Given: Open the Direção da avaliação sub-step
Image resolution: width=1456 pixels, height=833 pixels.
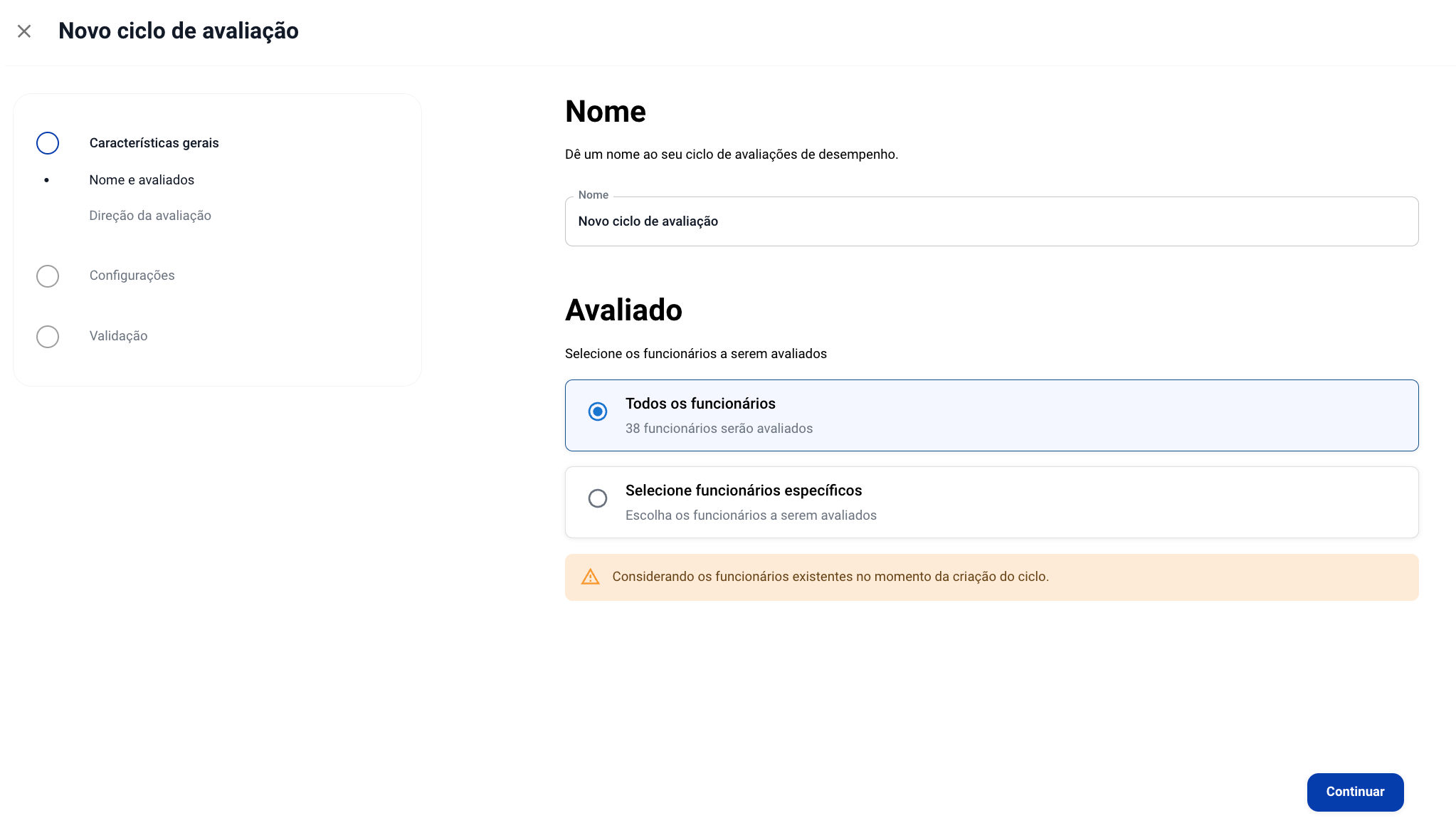Looking at the screenshot, I should [150, 216].
